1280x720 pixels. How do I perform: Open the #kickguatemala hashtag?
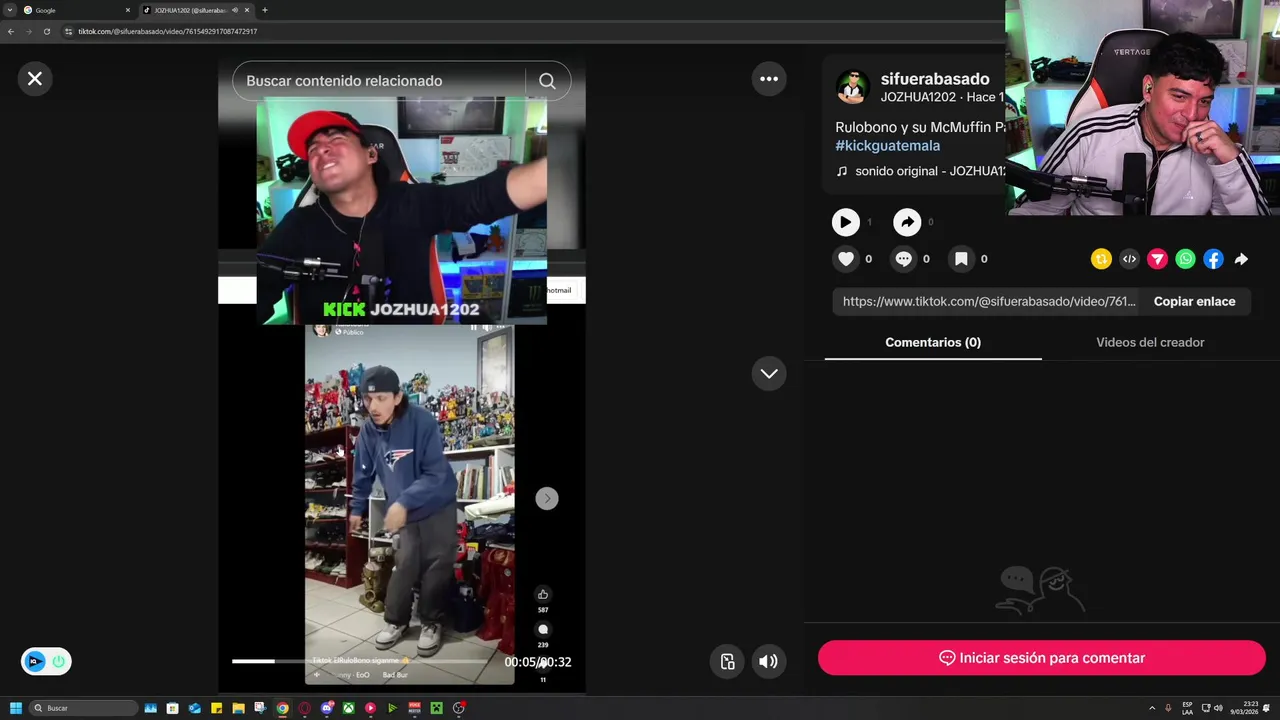[x=888, y=146]
